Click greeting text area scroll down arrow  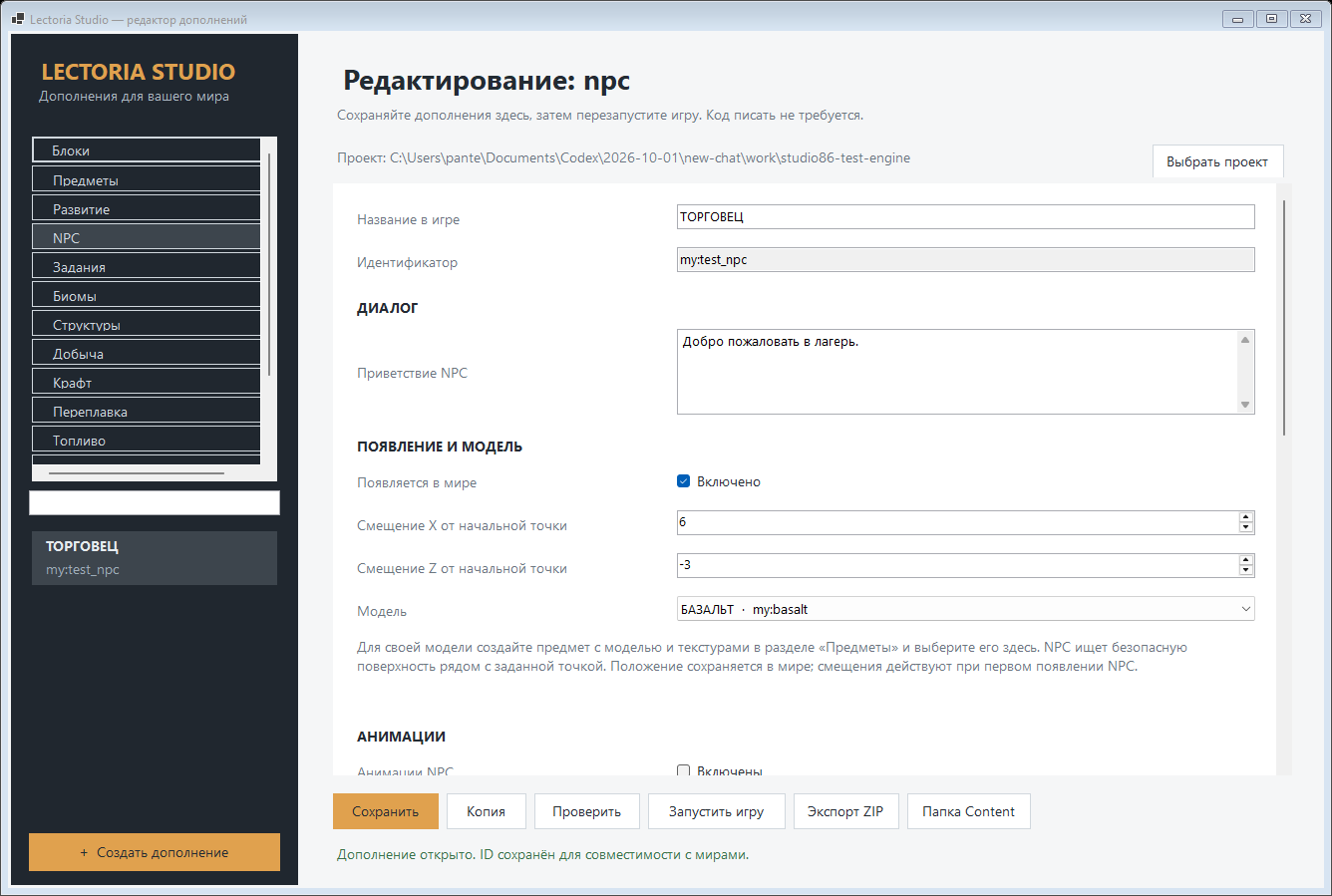1245,405
